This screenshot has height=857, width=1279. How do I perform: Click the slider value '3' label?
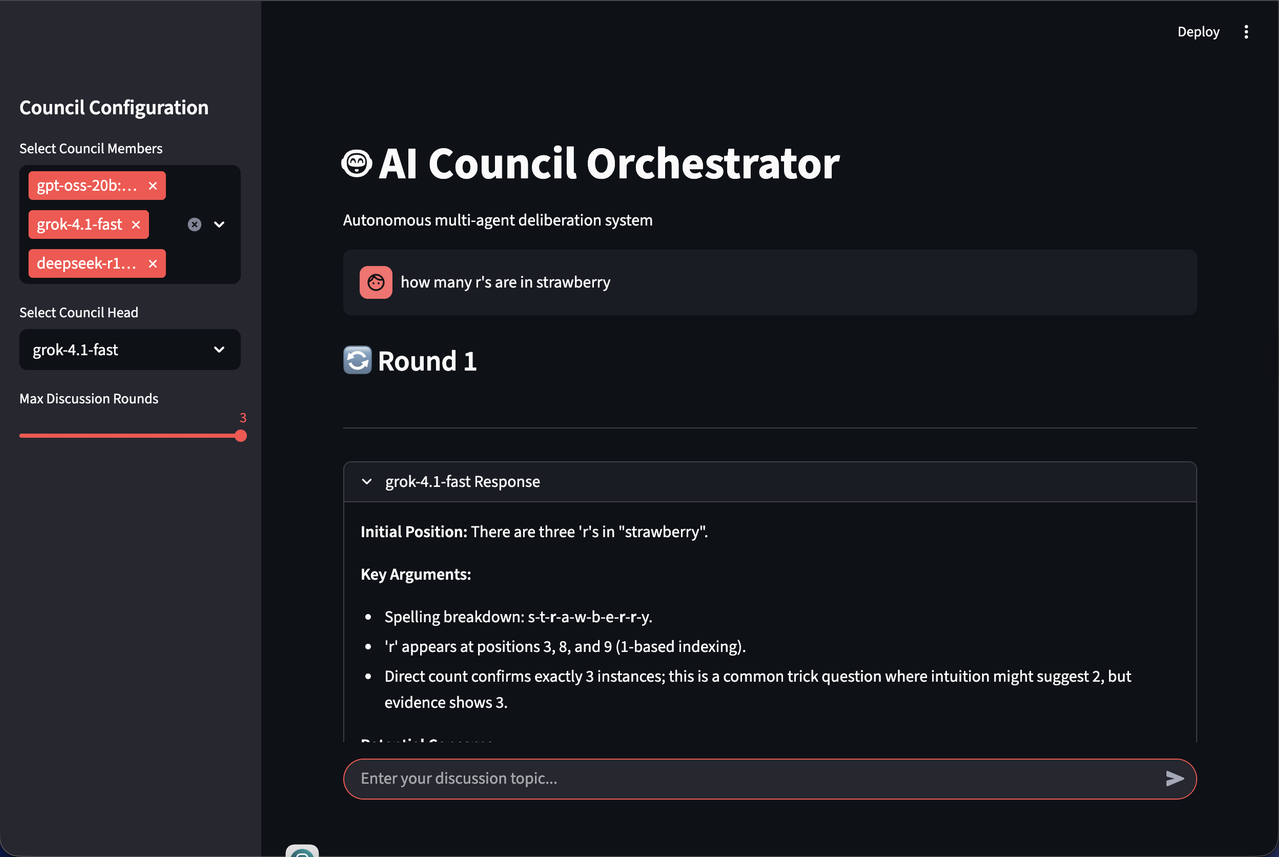click(243, 418)
